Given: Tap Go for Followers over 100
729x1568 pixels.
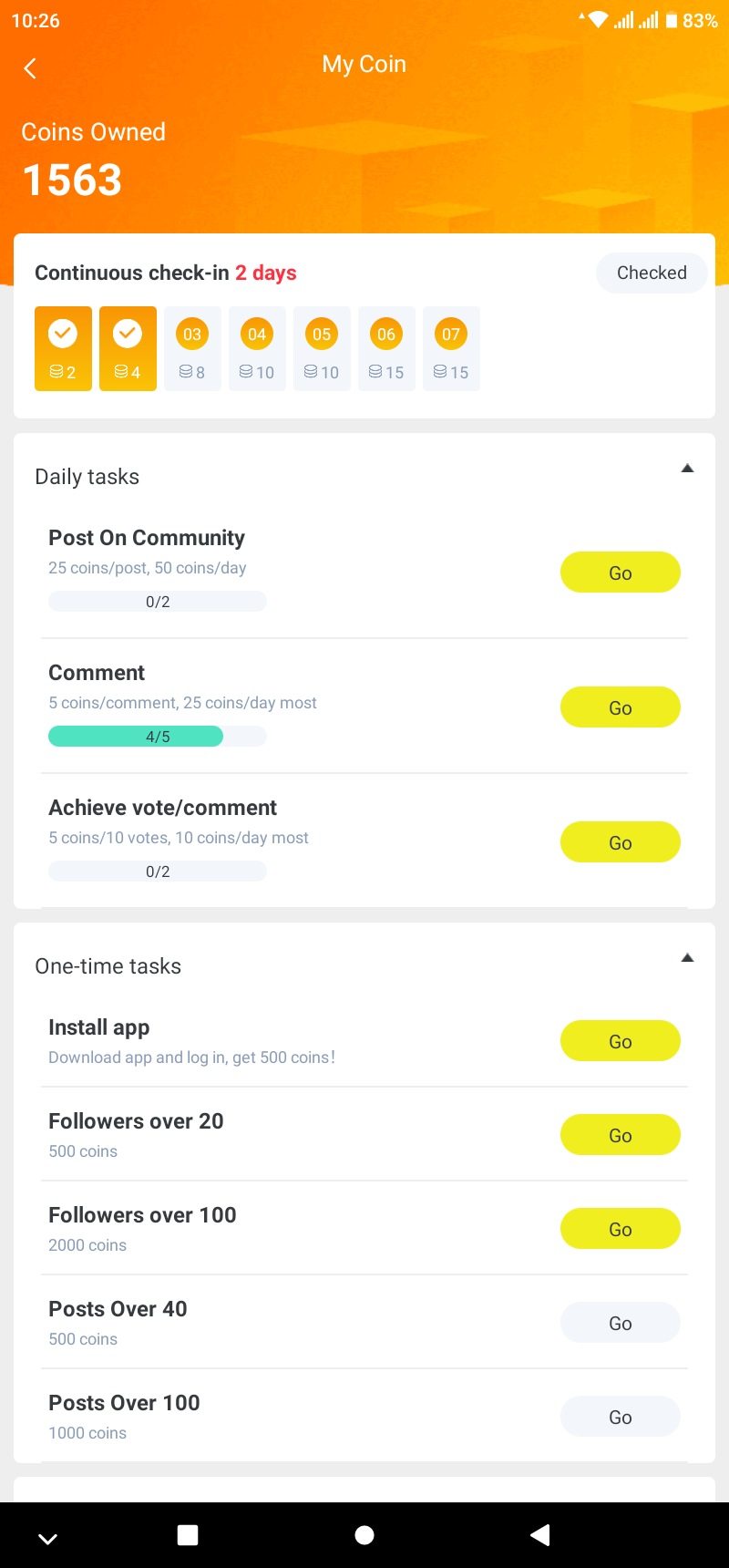Looking at the screenshot, I should [620, 1229].
